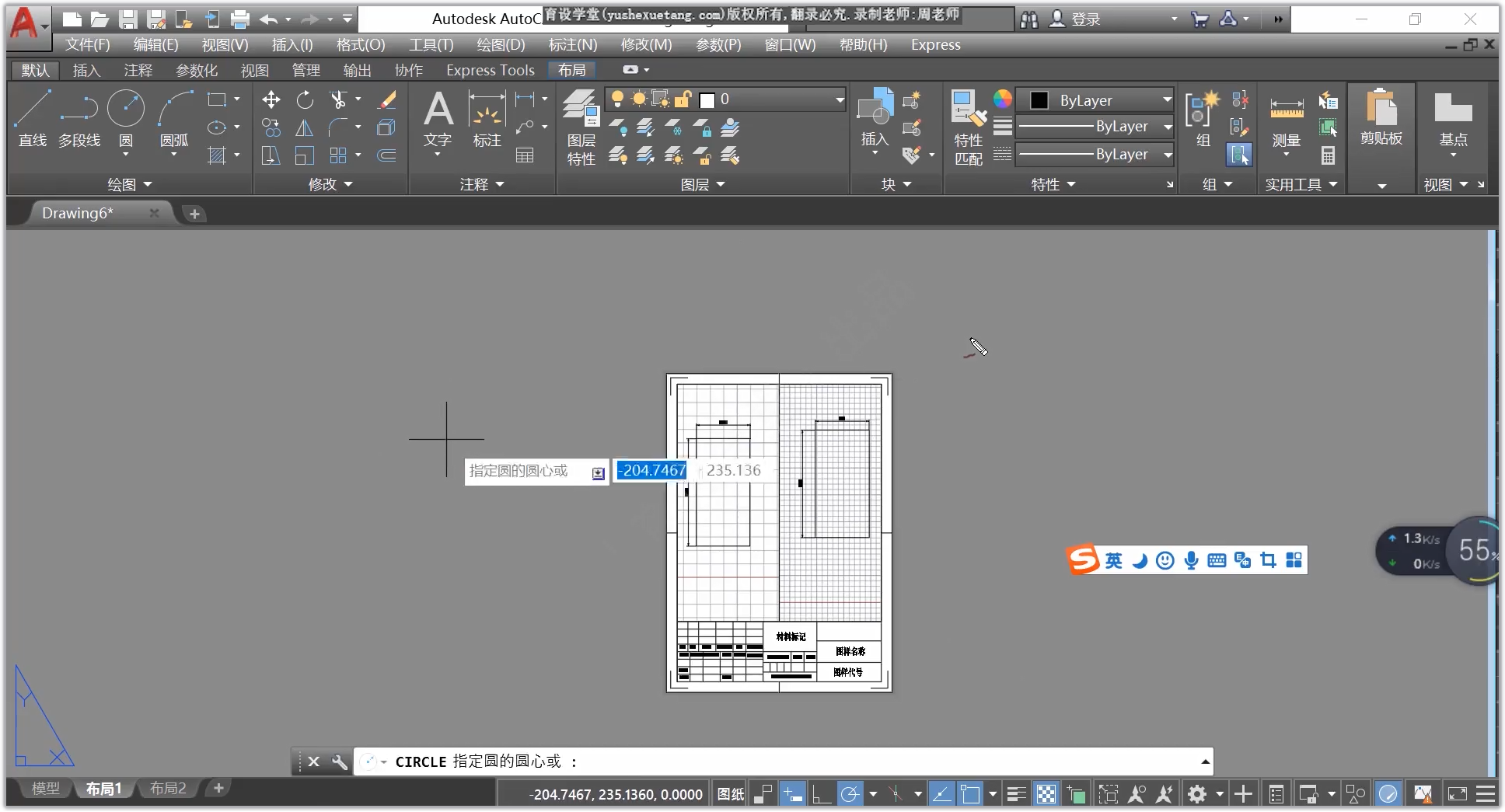Select the Arc (圆弧) tool
The image size is (1505, 812).
pos(174,118)
